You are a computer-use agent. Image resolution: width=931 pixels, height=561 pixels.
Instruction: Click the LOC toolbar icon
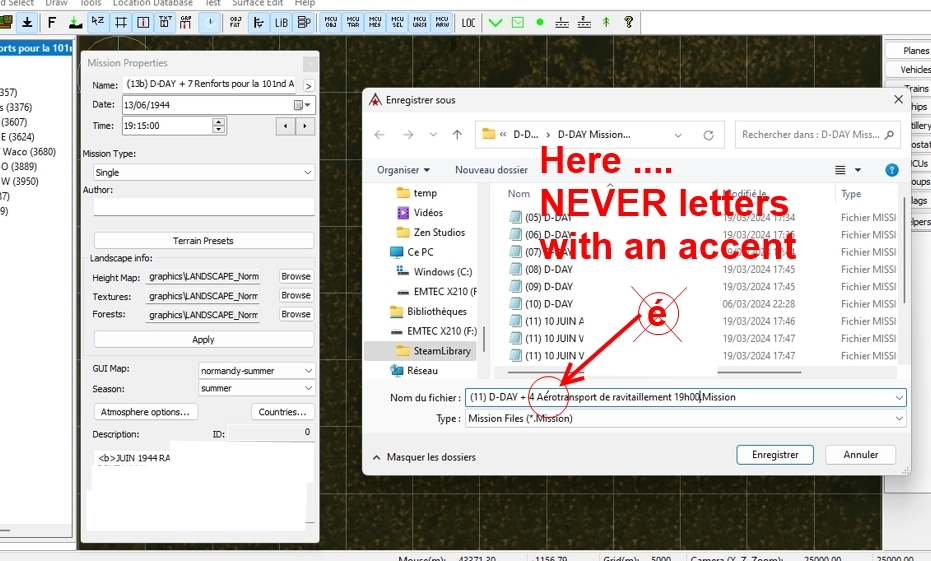468,23
